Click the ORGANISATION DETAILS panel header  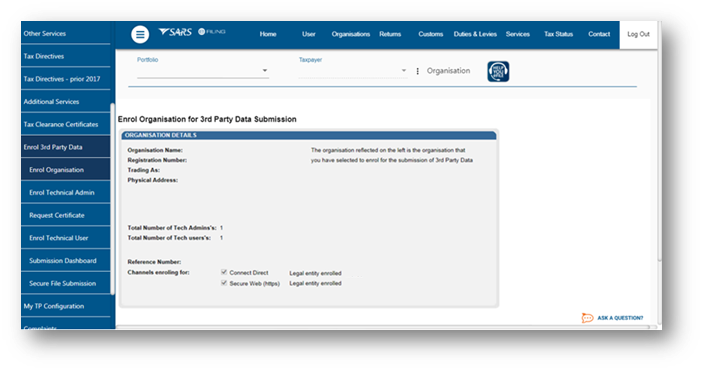[309, 135]
